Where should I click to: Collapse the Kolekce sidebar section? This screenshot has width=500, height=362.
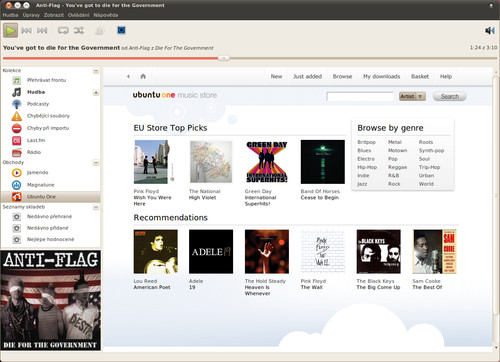[96, 71]
